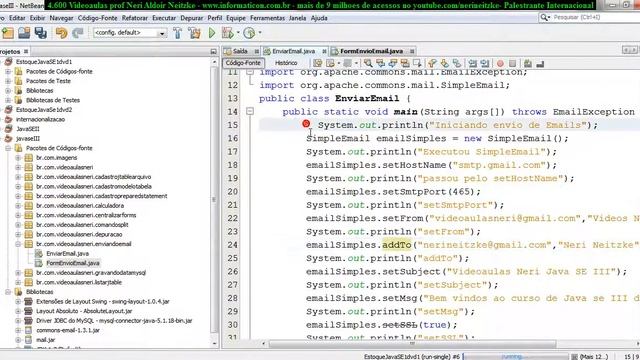Click the Build Project hammer icon

pos(178,33)
